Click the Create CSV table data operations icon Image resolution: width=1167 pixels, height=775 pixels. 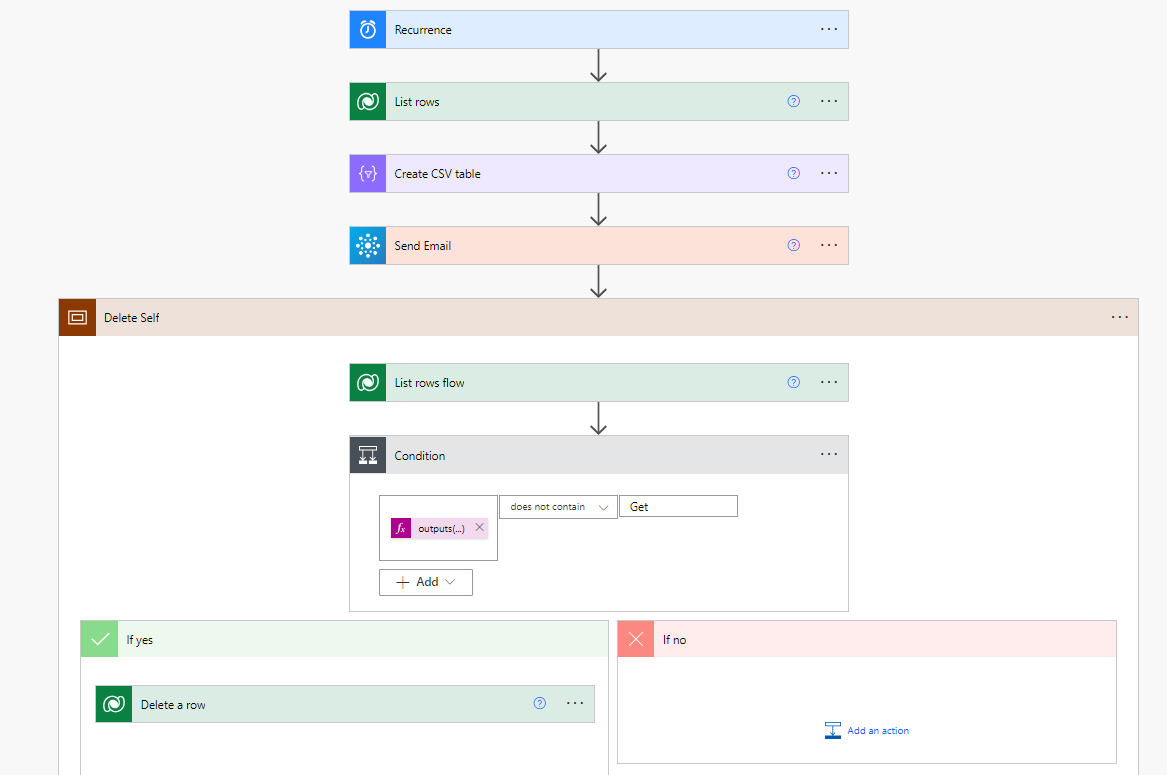(367, 173)
